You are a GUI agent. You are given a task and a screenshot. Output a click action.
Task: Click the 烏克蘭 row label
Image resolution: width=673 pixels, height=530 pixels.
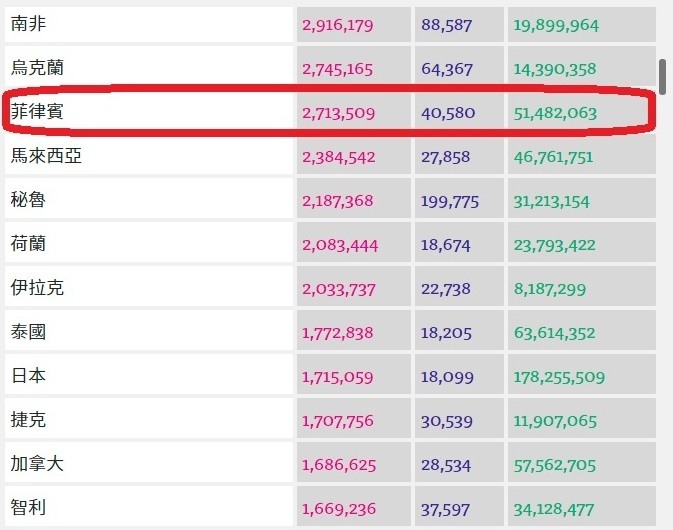pos(37,69)
